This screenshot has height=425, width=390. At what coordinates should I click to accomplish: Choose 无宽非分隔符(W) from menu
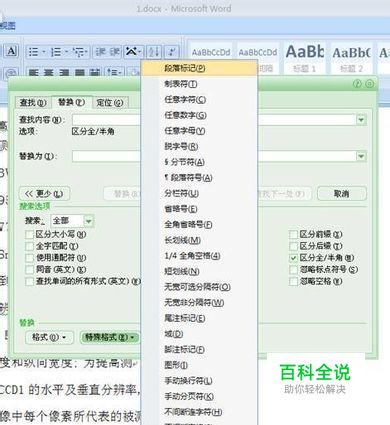point(199,303)
